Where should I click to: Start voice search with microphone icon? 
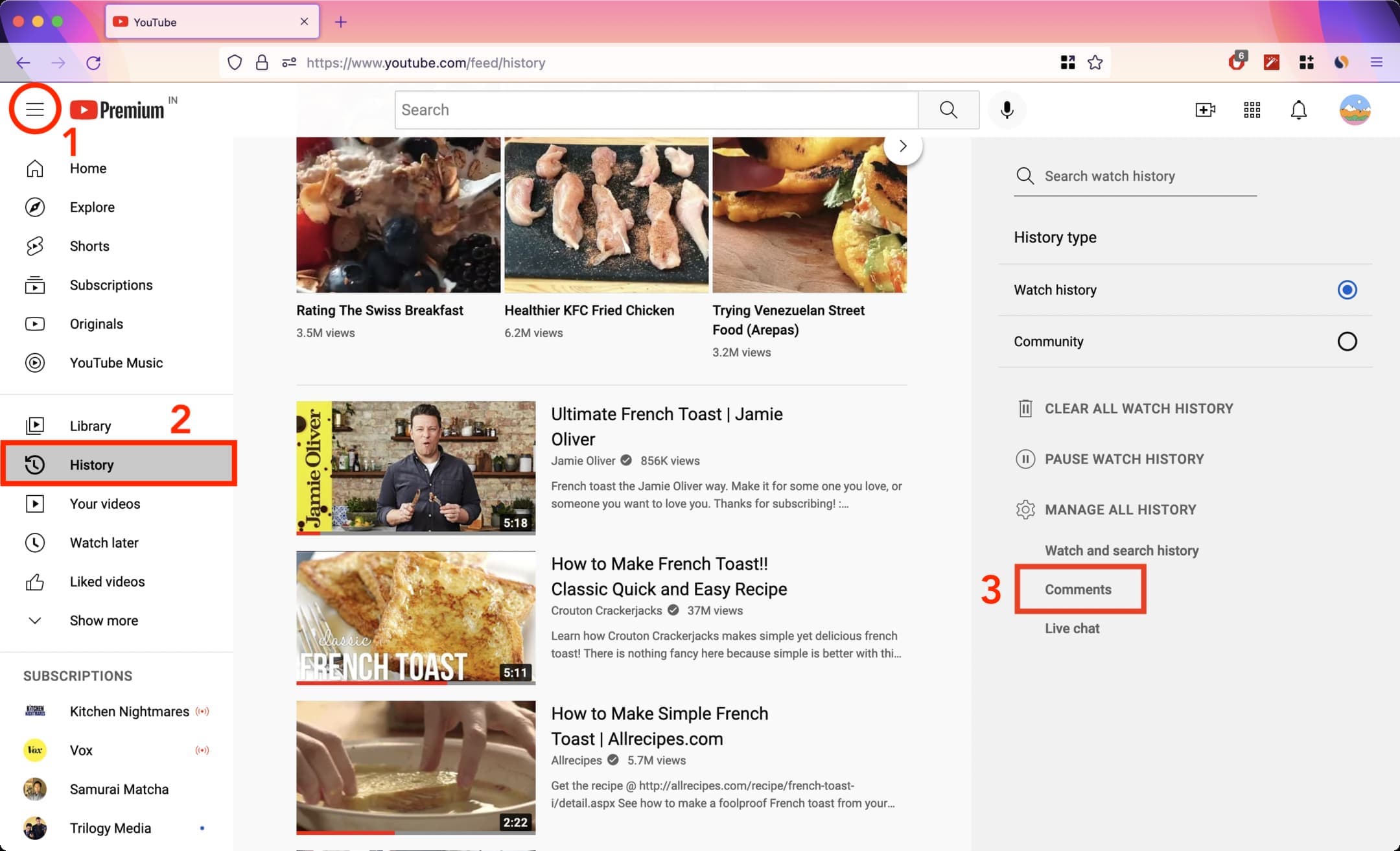[x=1007, y=110]
